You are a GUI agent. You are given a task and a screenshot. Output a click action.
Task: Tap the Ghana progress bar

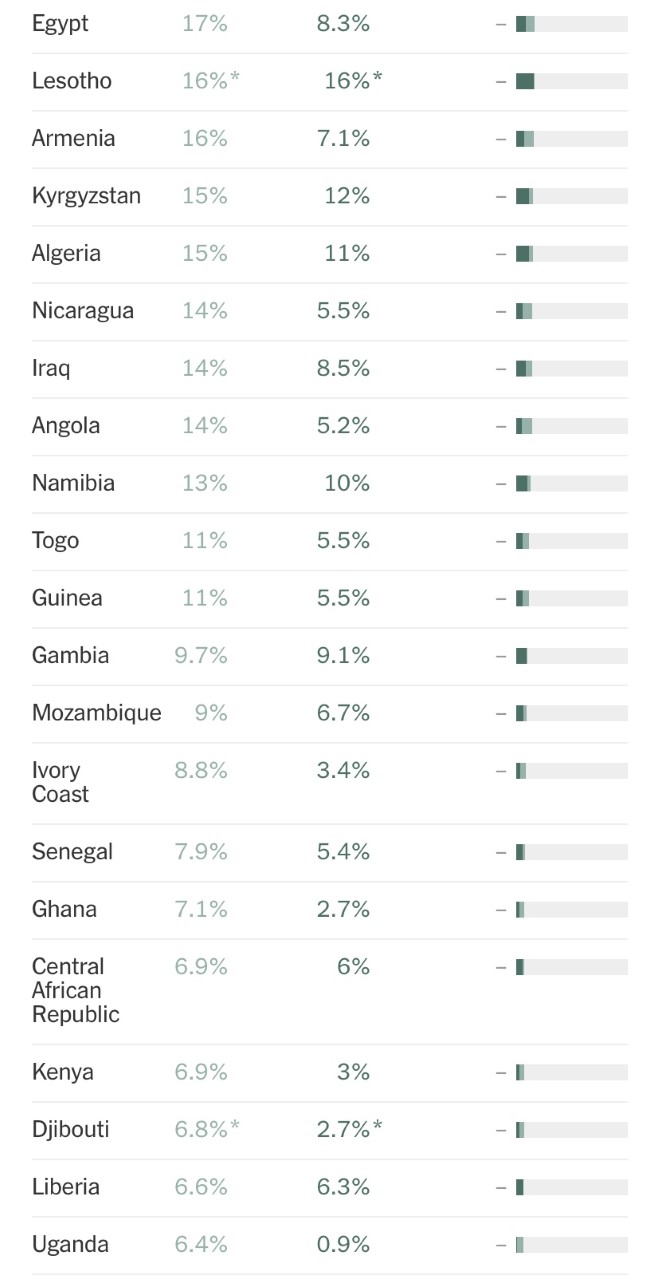click(571, 909)
